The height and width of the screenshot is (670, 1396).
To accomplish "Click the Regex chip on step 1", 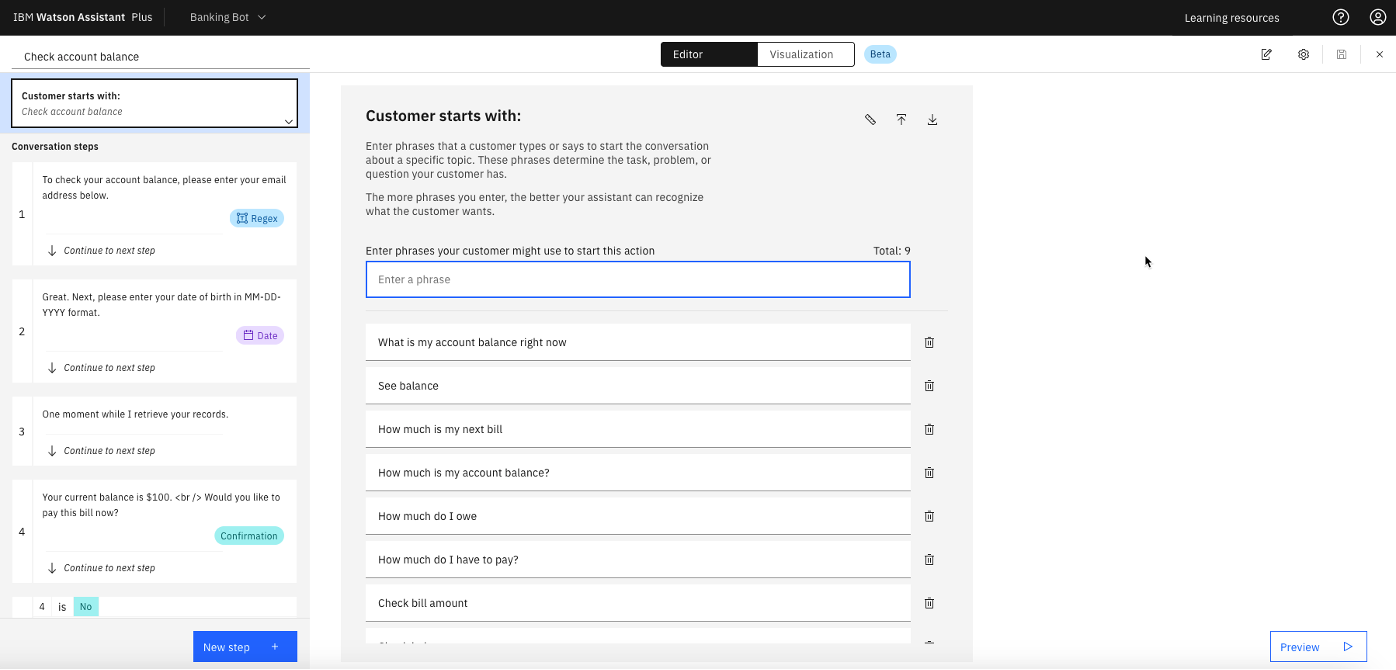I will tap(257, 217).
